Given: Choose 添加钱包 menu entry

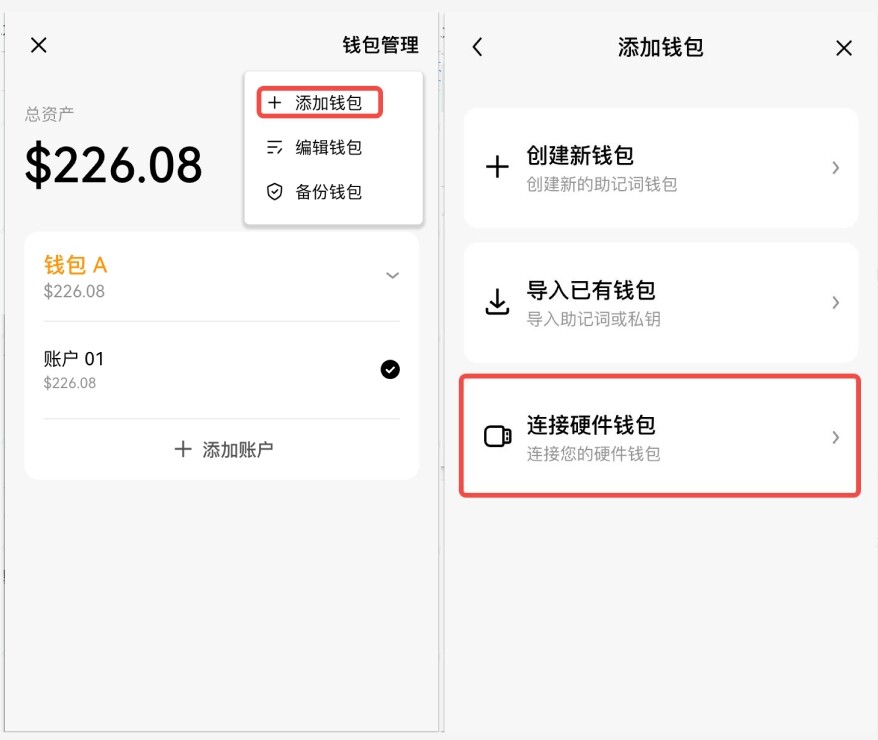Looking at the screenshot, I should 328,103.
